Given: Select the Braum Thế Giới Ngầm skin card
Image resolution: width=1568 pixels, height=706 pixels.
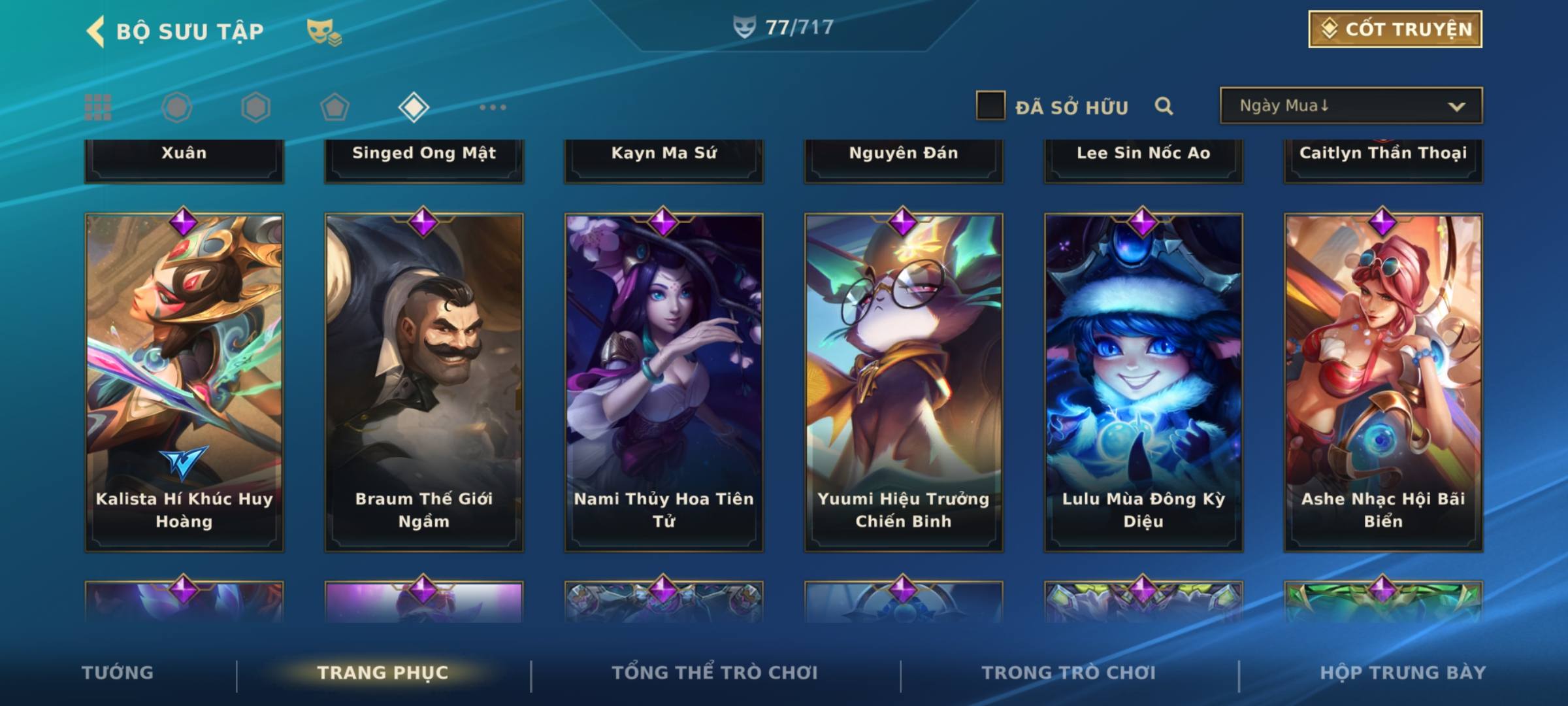Looking at the screenshot, I should (424, 382).
